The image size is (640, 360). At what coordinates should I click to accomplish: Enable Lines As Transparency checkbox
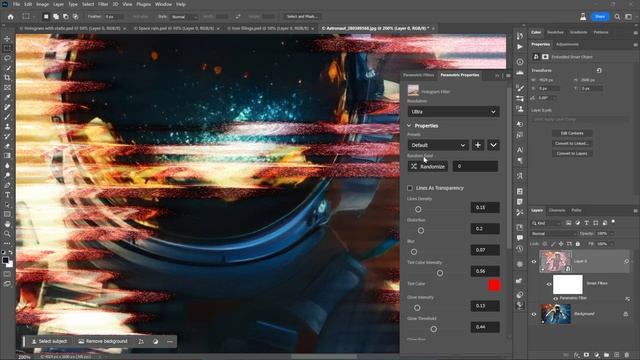410,188
